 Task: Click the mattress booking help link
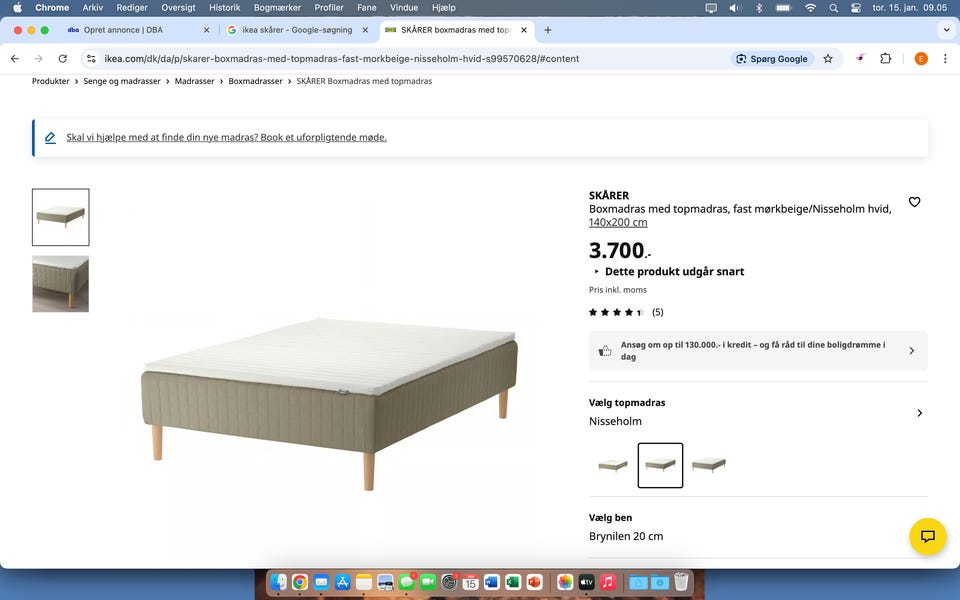click(x=227, y=137)
